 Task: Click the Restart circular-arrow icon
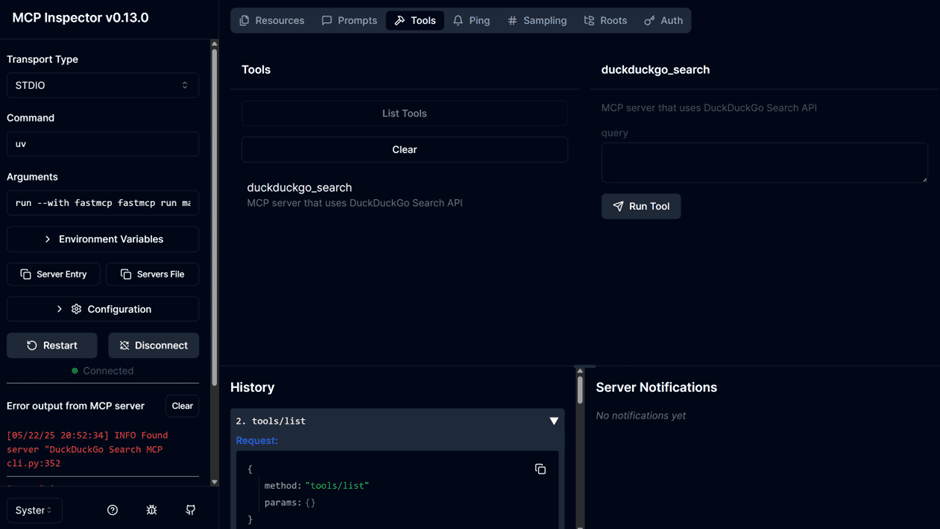(32, 345)
